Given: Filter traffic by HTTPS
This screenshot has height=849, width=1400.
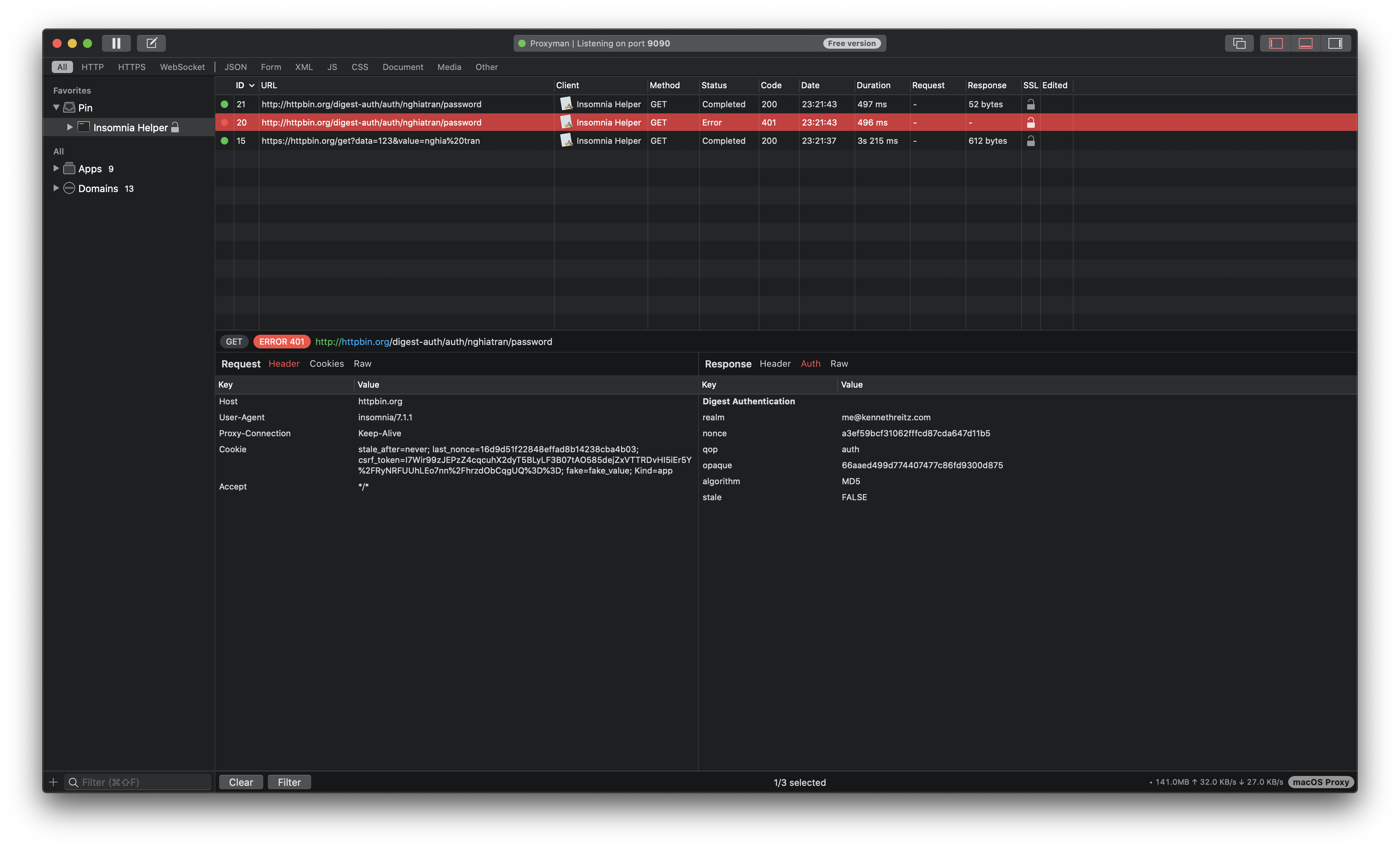Looking at the screenshot, I should point(132,67).
